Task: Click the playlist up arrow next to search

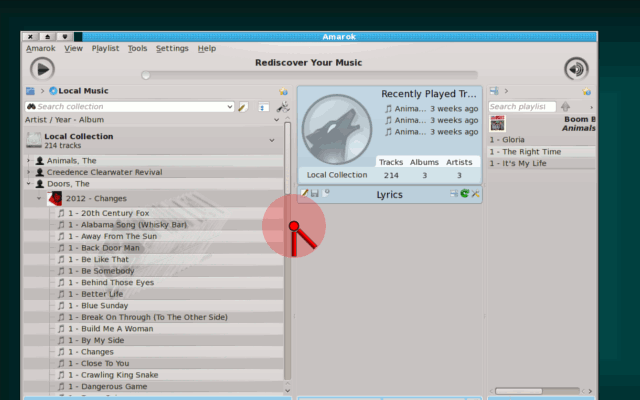Action: coord(565,107)
